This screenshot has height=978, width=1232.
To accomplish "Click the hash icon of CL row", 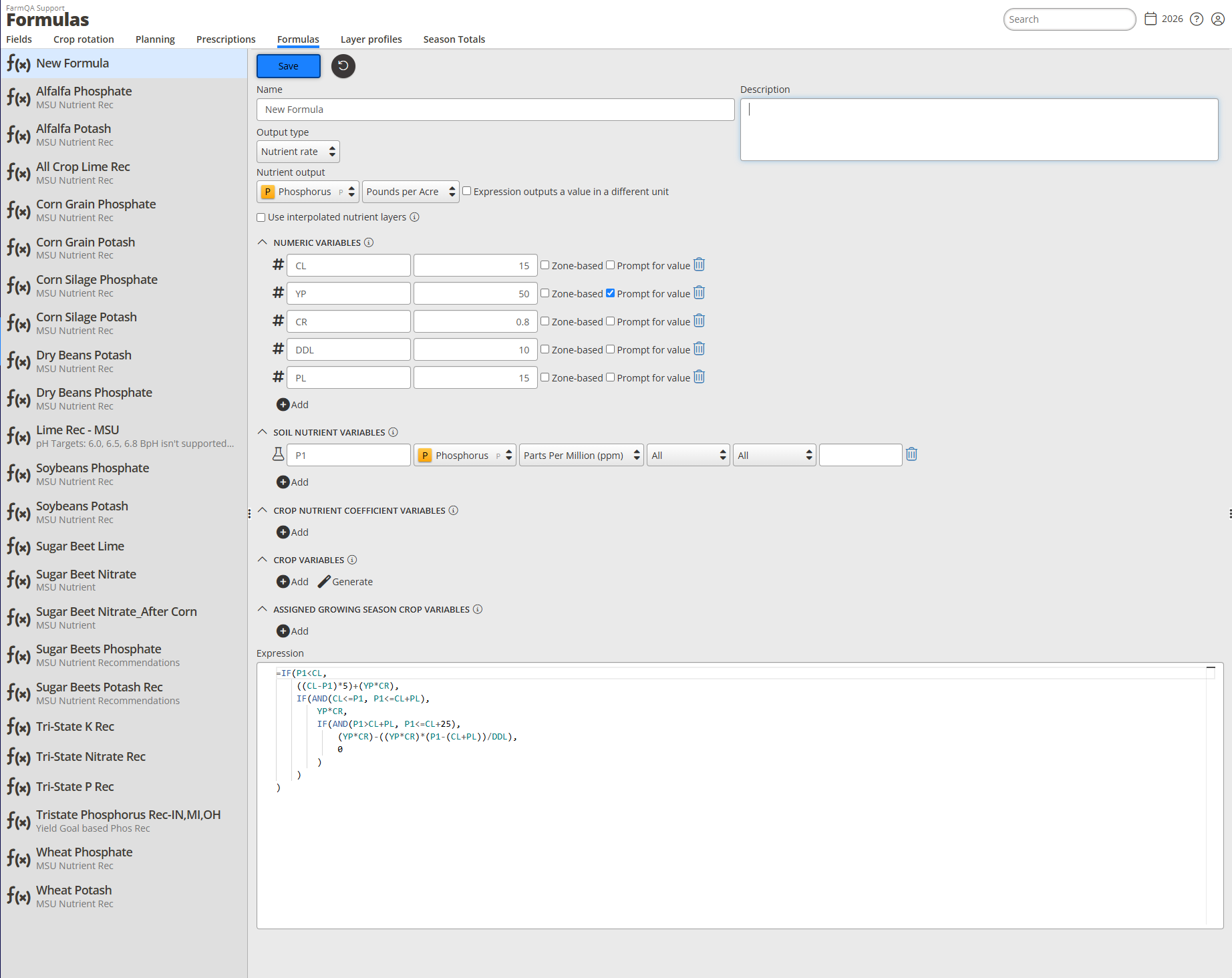I will (x=279, y=265).
